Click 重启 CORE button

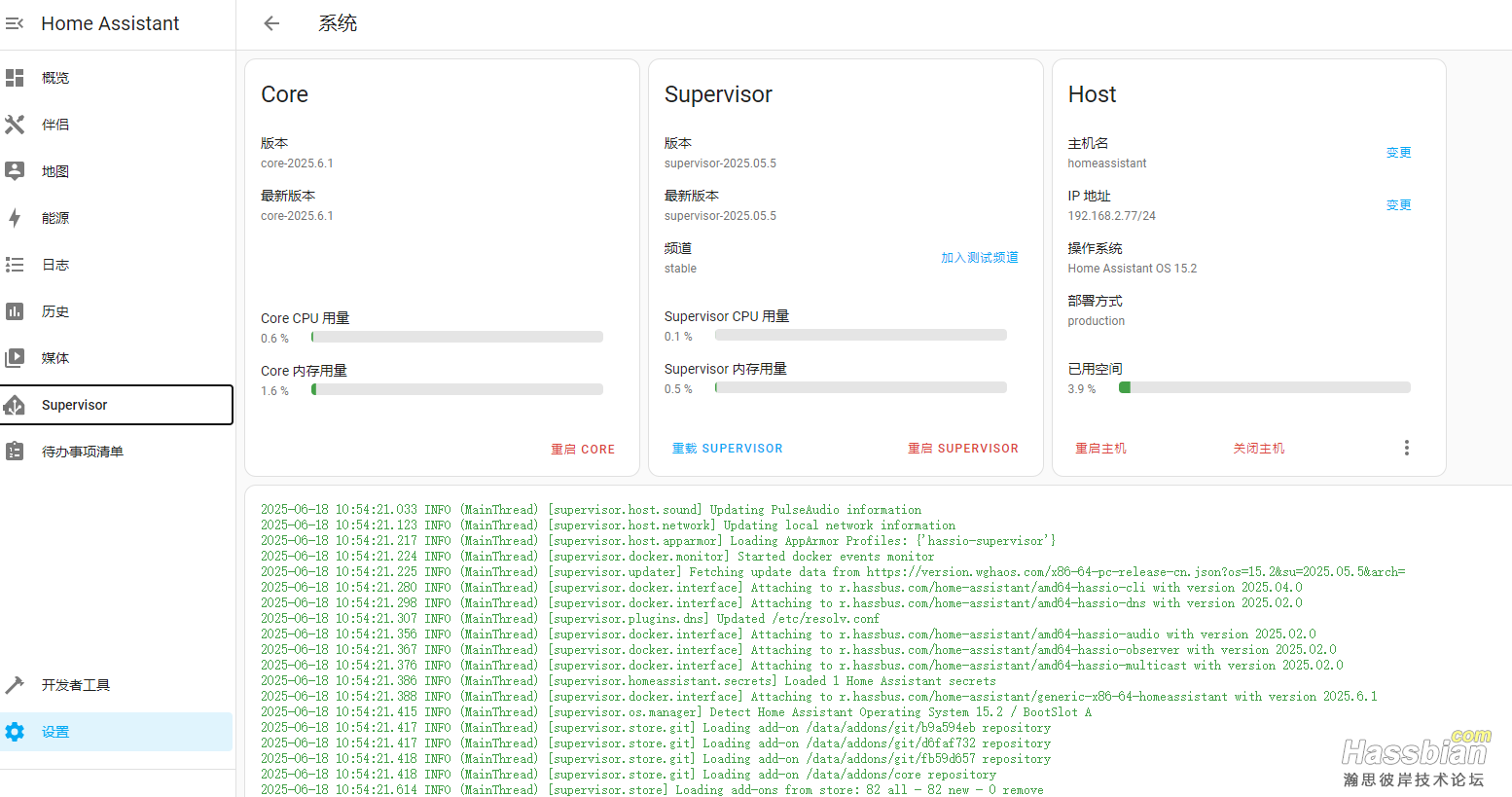(583, 450)
